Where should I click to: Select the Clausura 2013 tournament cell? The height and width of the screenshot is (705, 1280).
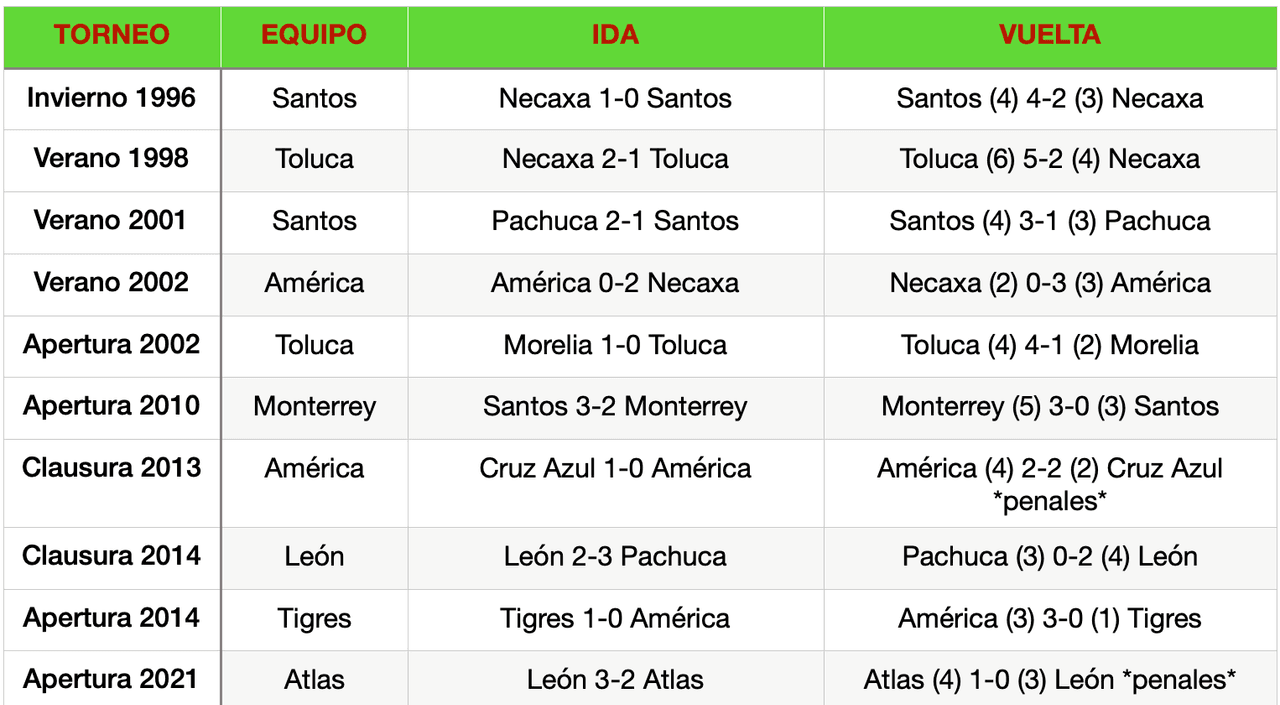point(111,468)
